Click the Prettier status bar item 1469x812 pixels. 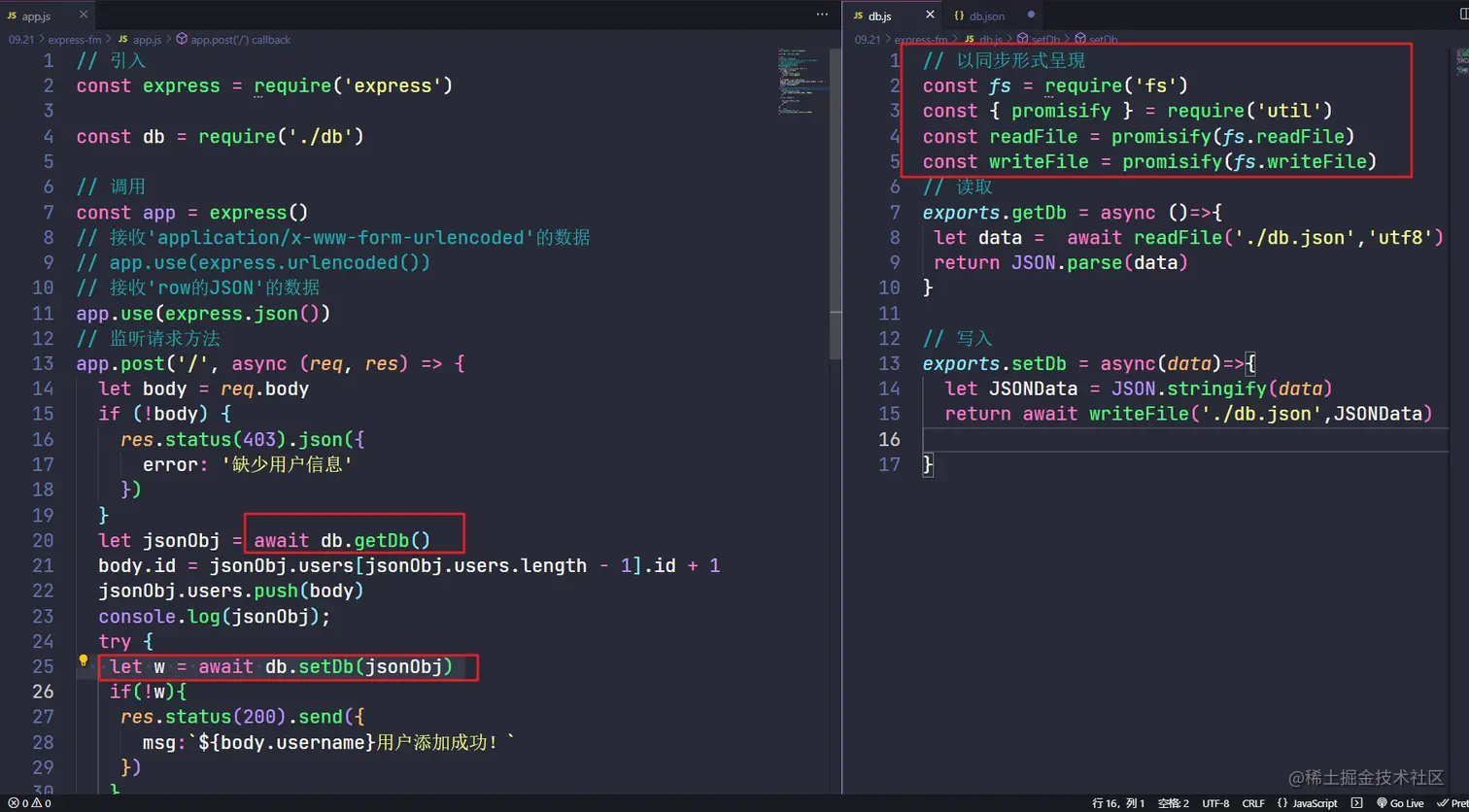click(x=1452, y=803)
